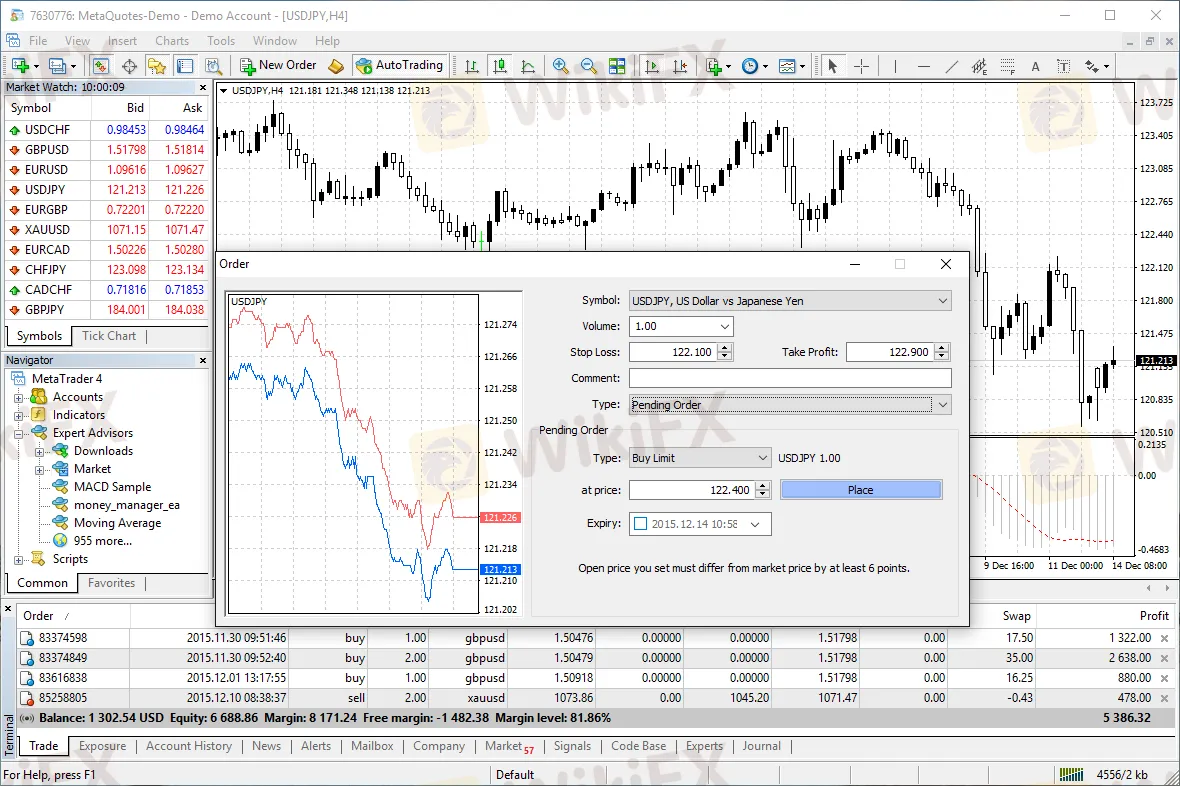Viewport: 1180px width, 786px height.
Task: Tile chart windows icon
Action: click(617, 66)
